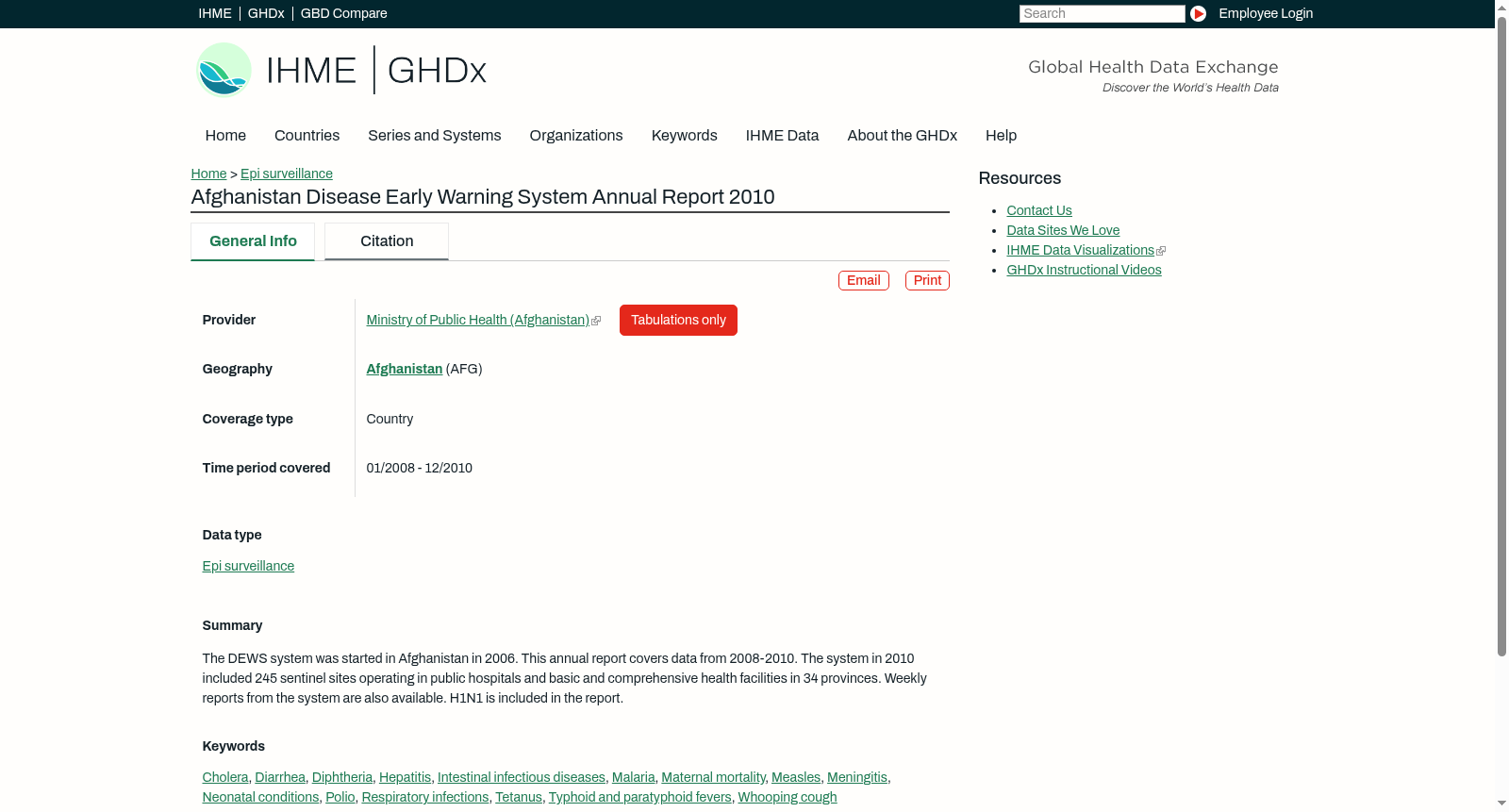Click the IHME leaf logo icon
Image resolution: width=1509 pixels, height=812 pixels.
click(224, 70)
